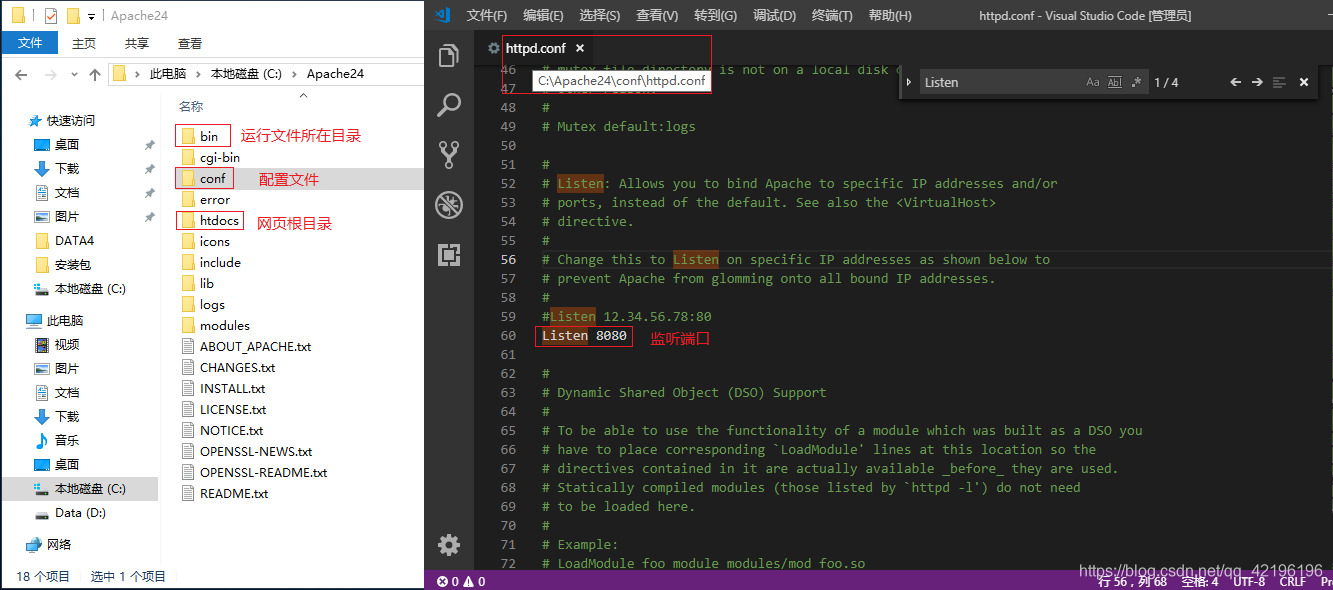Click 本地磁盘 (C:) in the address bar breadcrumb

coord(247,74)
